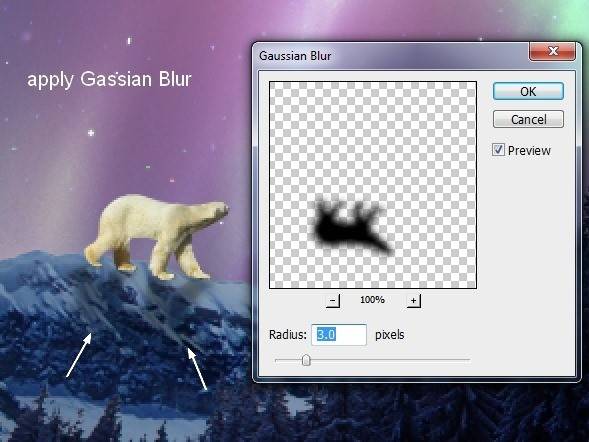Click into the Radius input field

(x=339, y=335)
